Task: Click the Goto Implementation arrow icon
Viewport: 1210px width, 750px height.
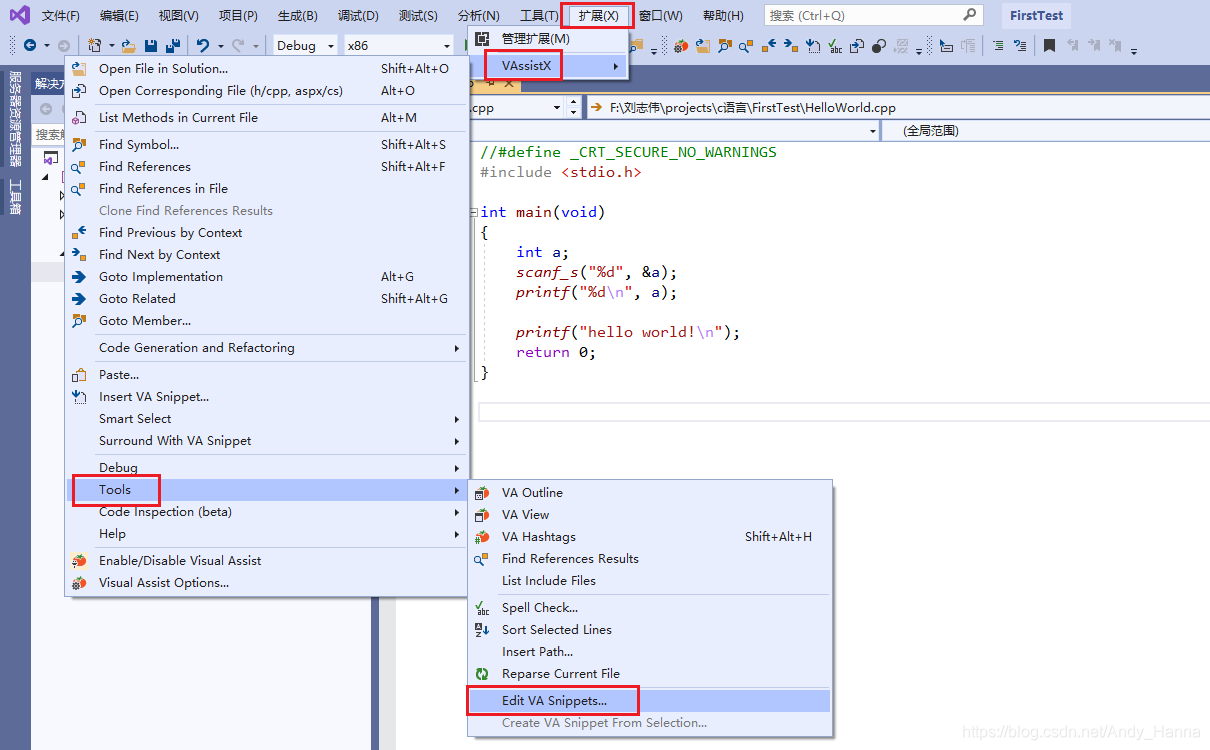Action: tap(79, 277)
